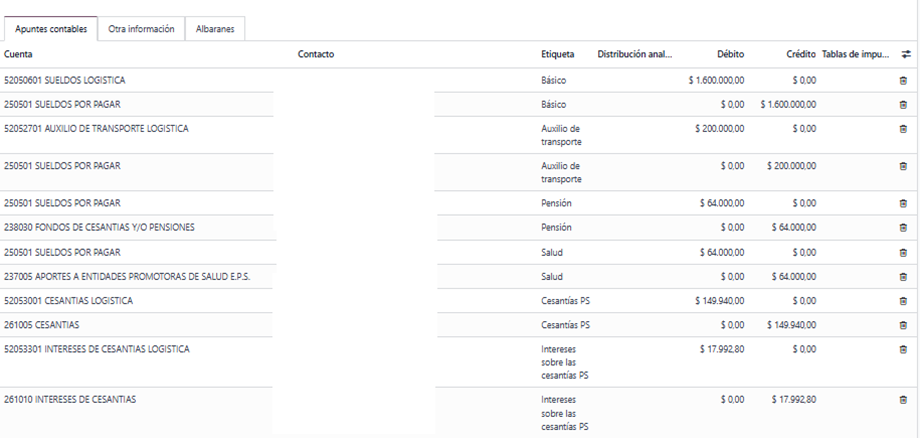Click the Contacto column header
The height and width of the screenshot is (438, 920).
tap(316, 54)
